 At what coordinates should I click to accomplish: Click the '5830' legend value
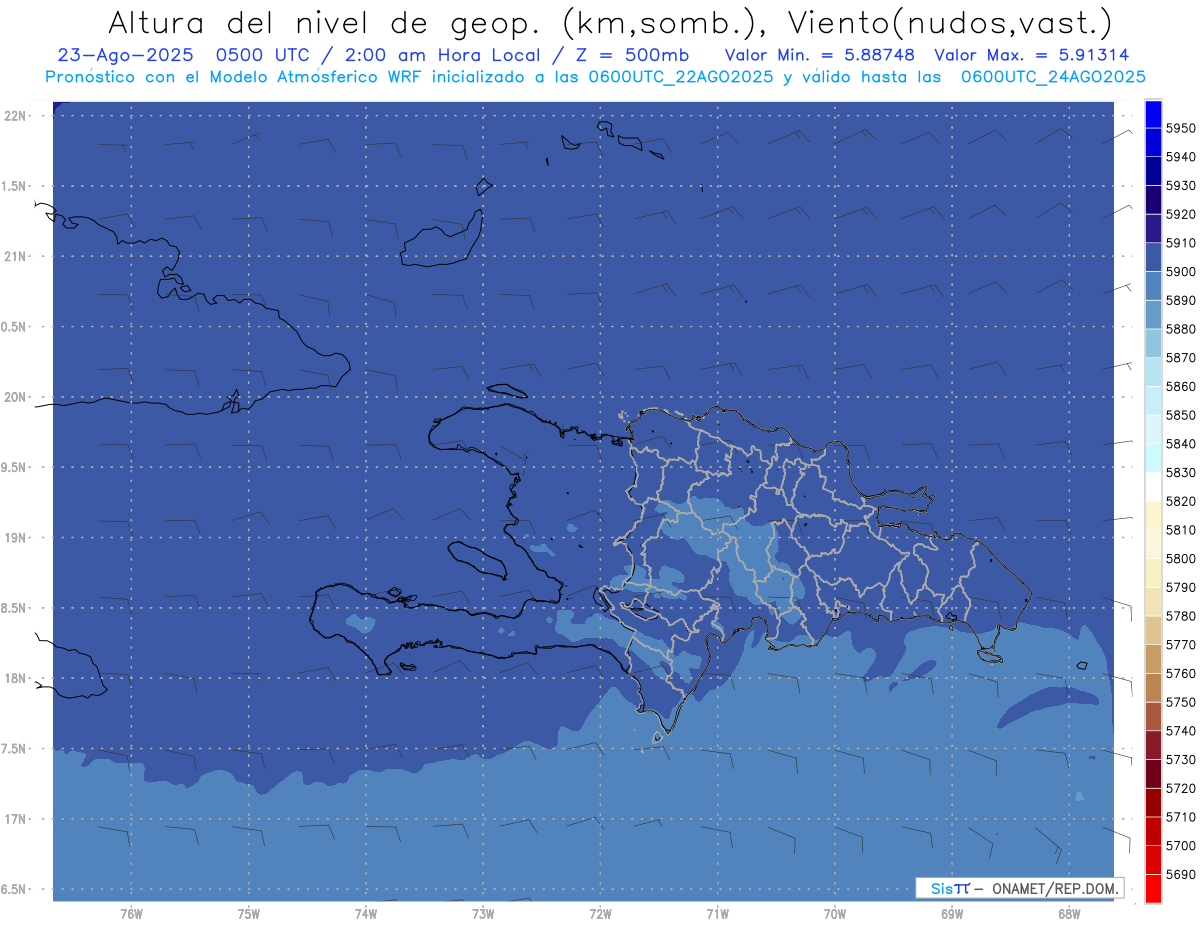[x=1180, y=473]
